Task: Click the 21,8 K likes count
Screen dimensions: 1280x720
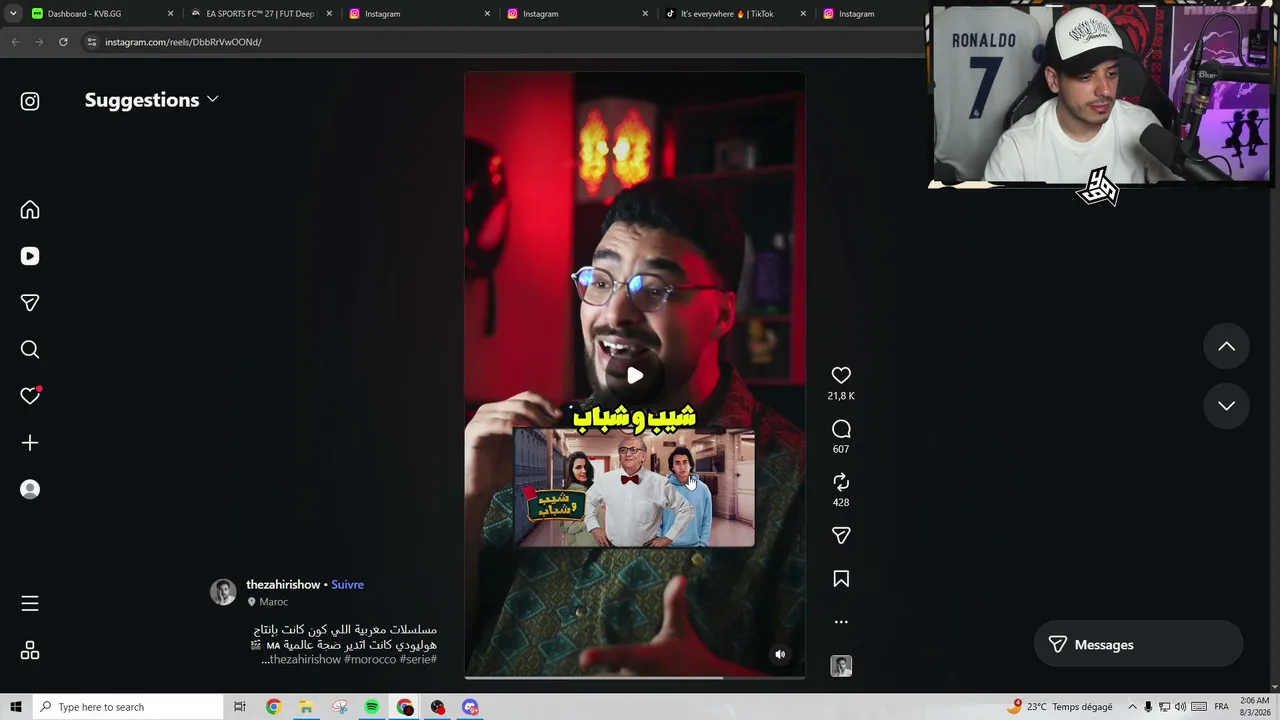Action: click(x=841, y=396)
